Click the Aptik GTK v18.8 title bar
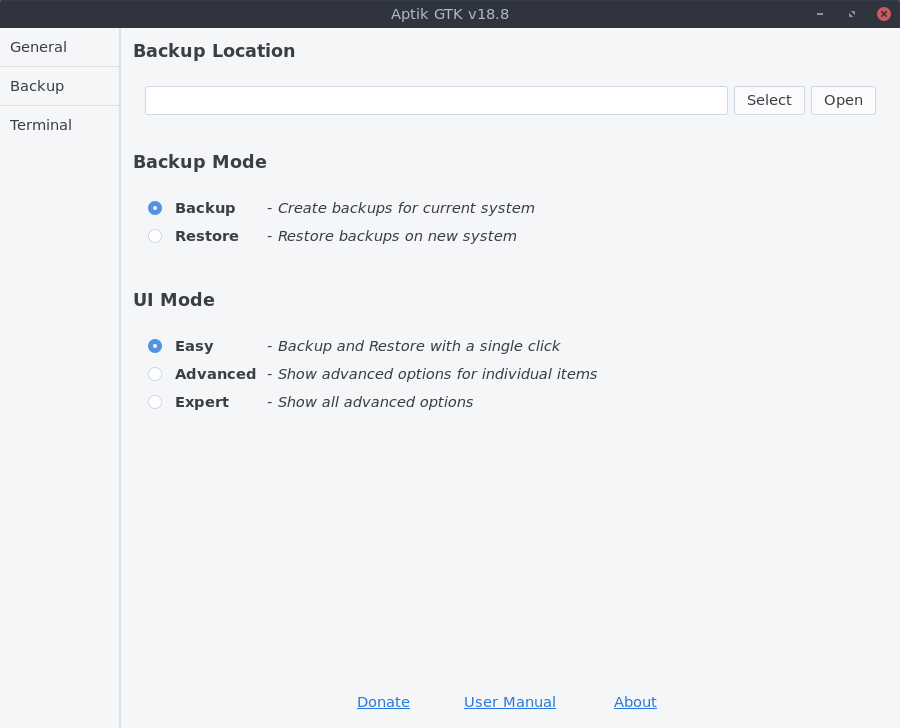The image size is (900, 728). click(450, 14)
